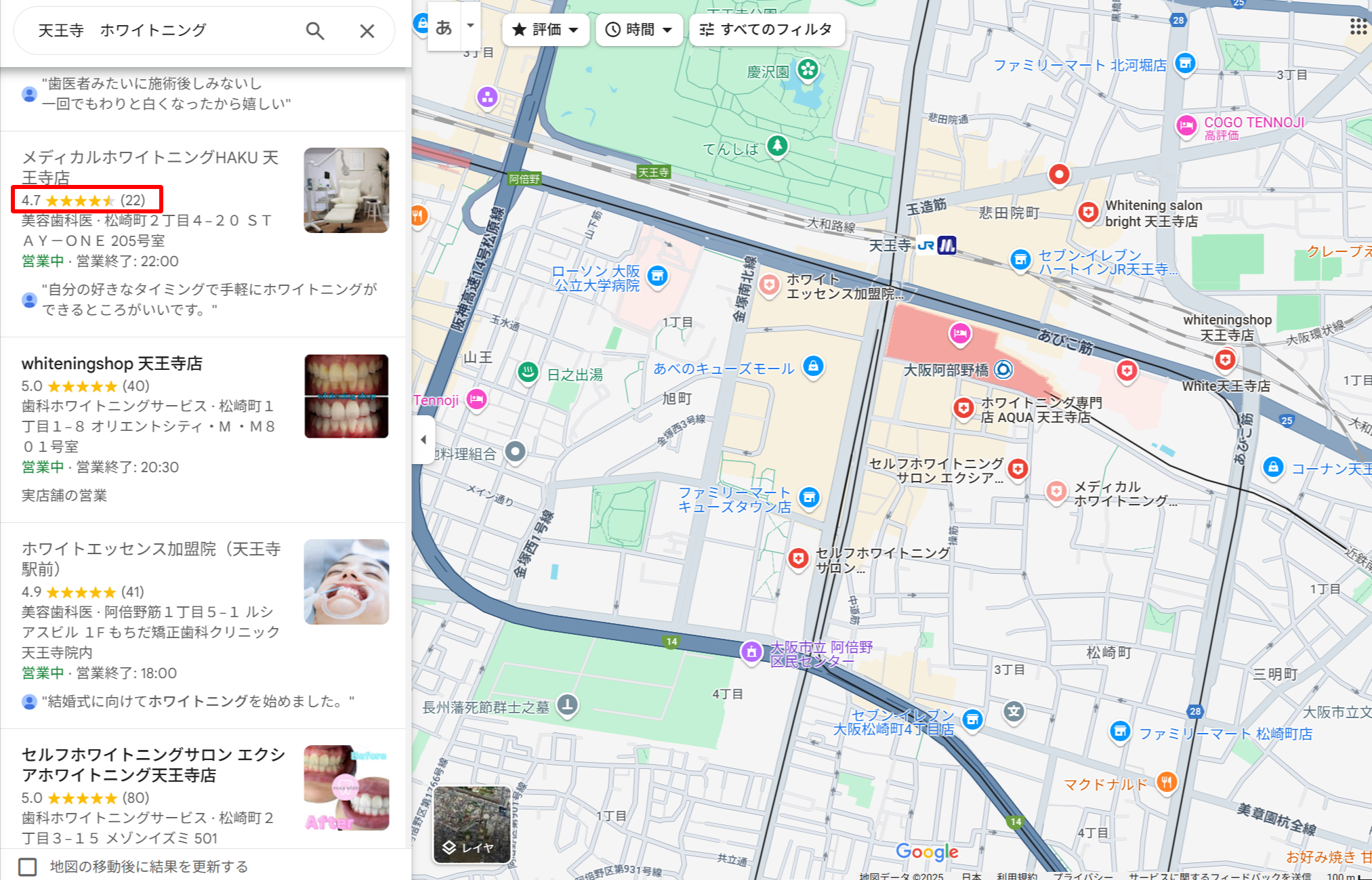Click the search box text 天王寺 ホワイトニング
Image resolution: width=1372 pixels, height=880 pixels.
pos(122,30)
